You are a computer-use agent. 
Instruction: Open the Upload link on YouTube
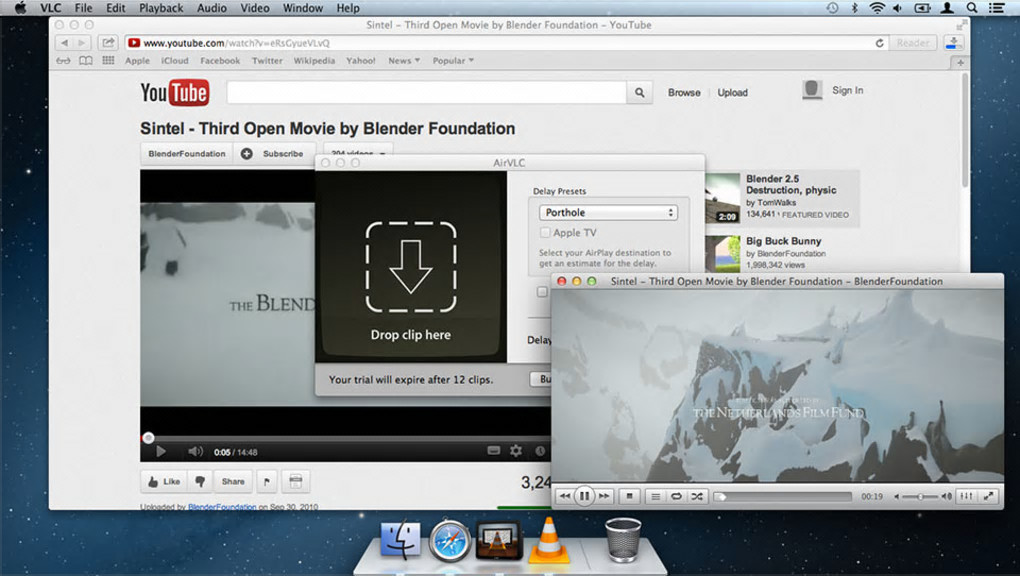pyautogui.click(x=732, y=92)
